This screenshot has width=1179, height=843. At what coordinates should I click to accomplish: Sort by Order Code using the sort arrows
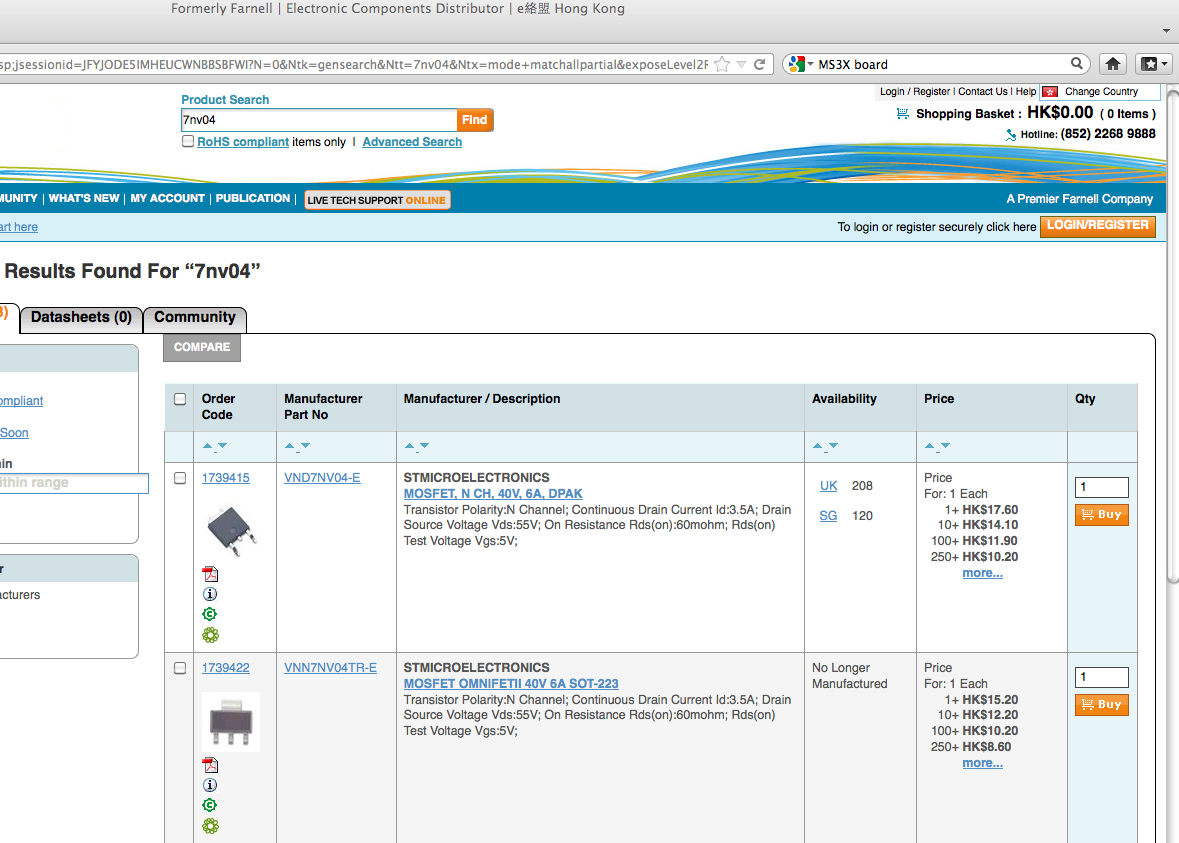coord(214,446)
